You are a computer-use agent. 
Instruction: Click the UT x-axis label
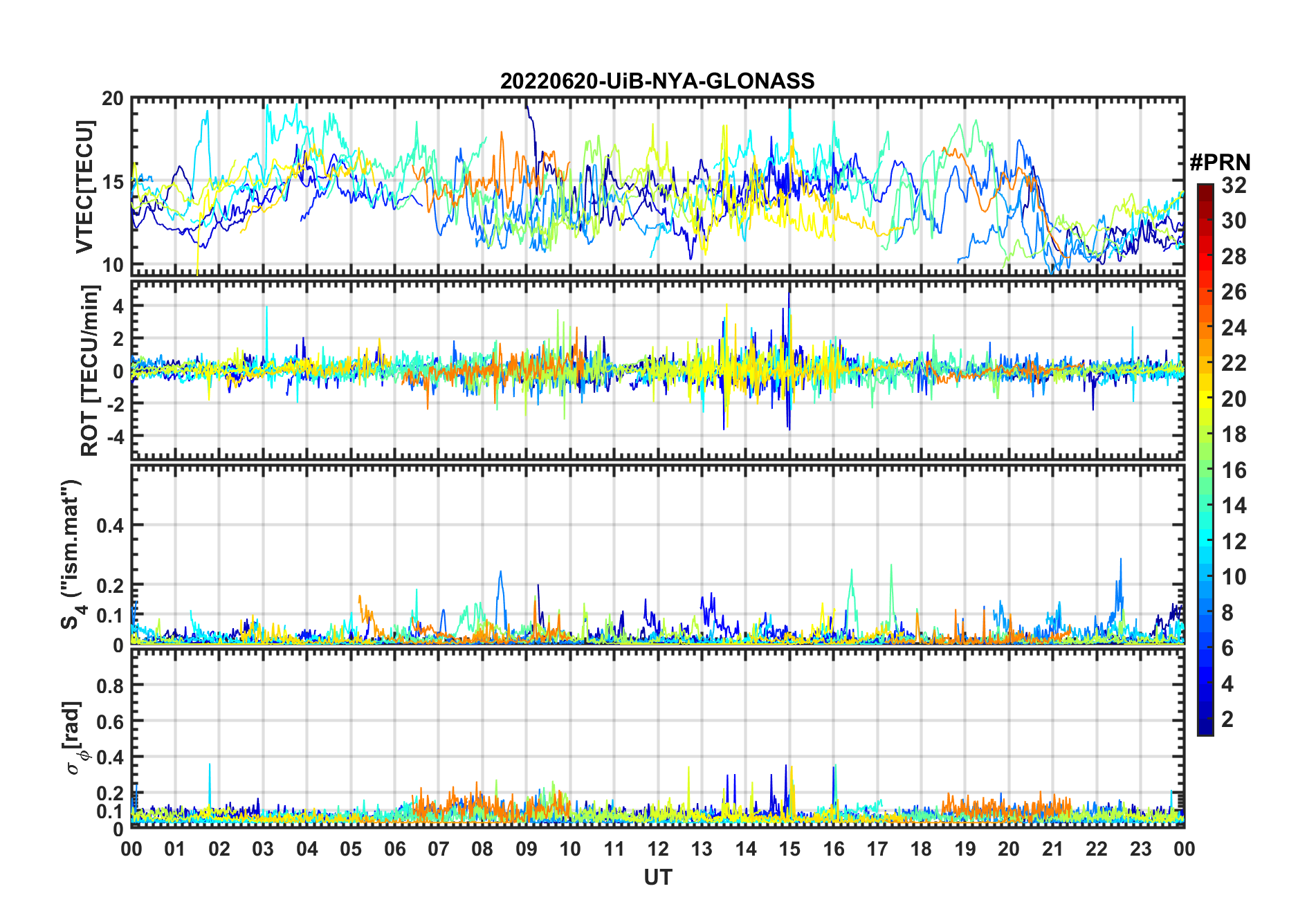[x=658, y=878]
